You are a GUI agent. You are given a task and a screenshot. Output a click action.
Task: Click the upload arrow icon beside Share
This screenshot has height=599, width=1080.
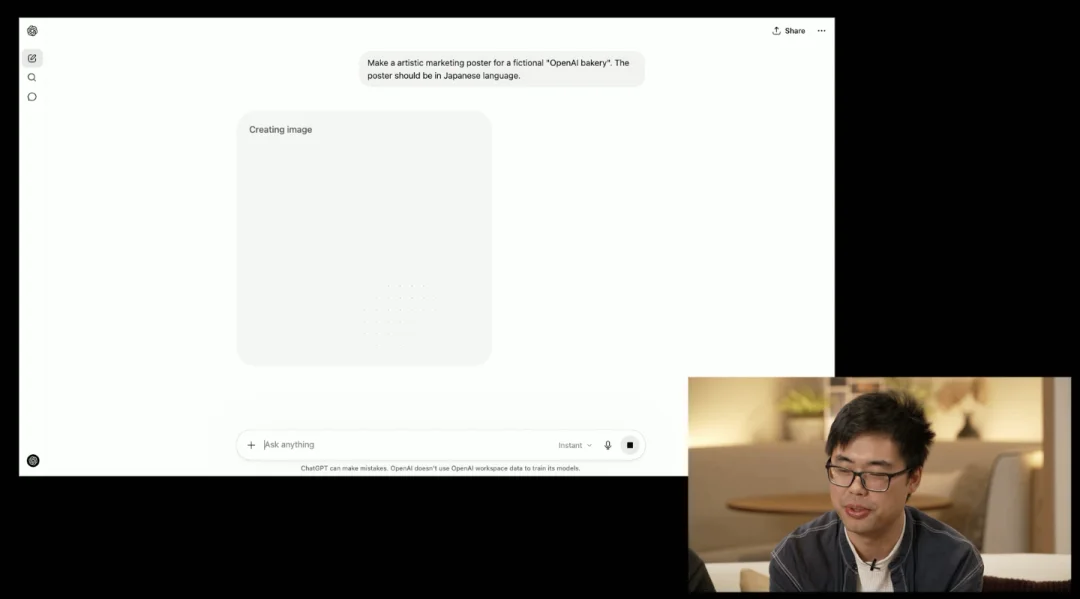pos(776,31)
